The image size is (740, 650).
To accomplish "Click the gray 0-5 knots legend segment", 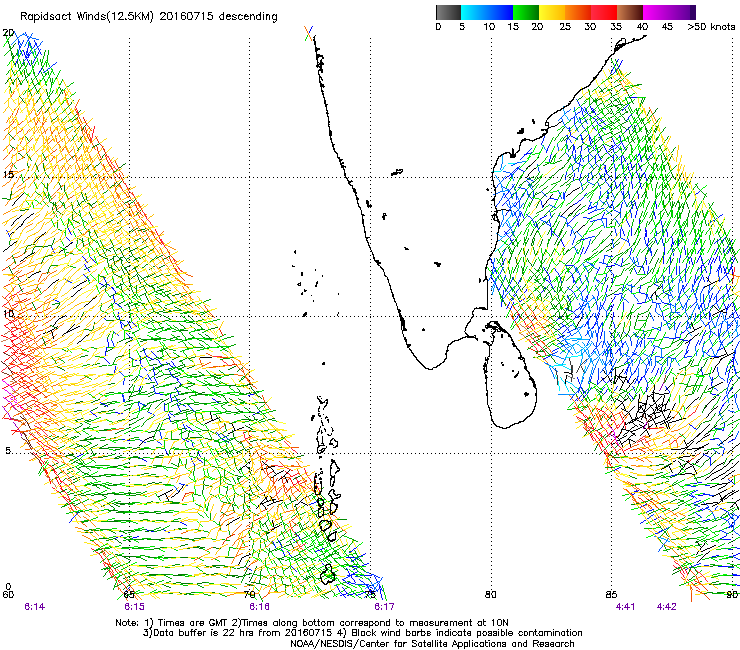I will (x=448, y=12).
